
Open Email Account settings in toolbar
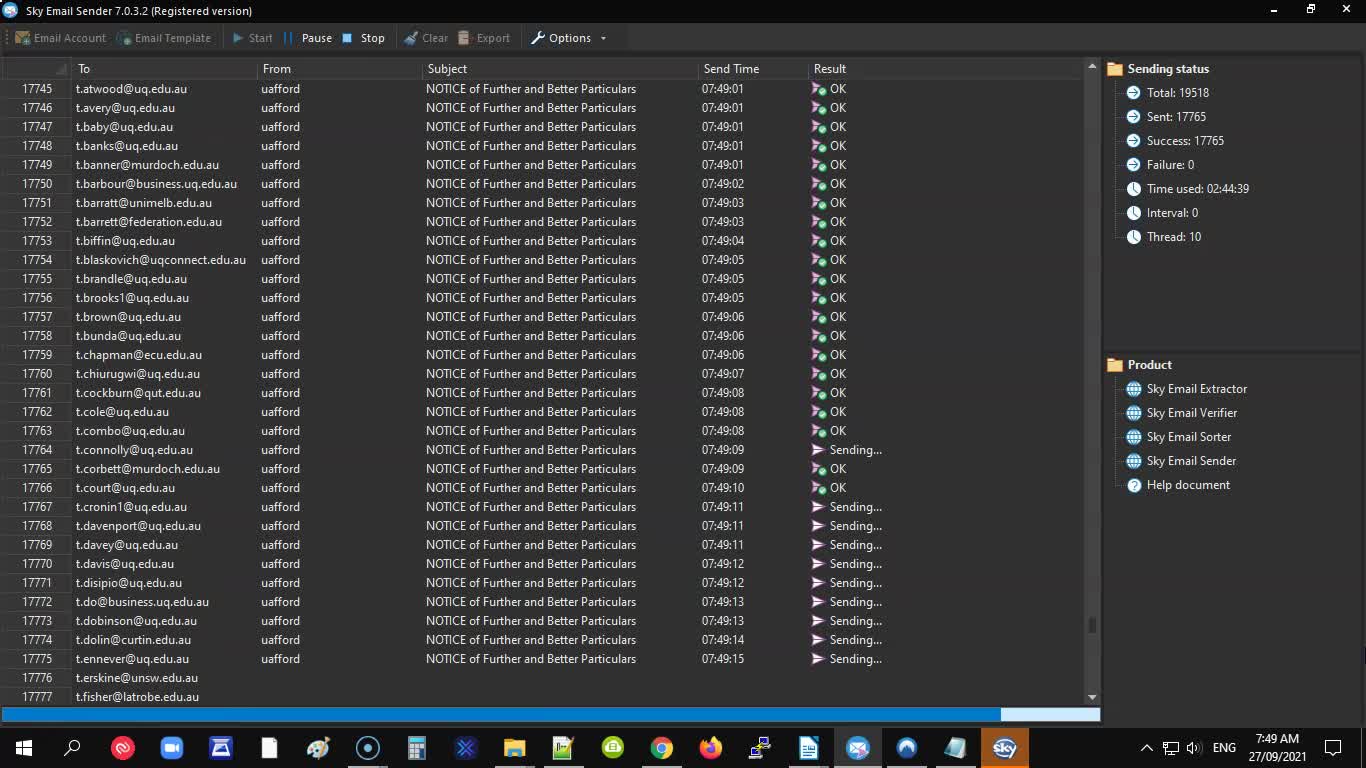61,38
